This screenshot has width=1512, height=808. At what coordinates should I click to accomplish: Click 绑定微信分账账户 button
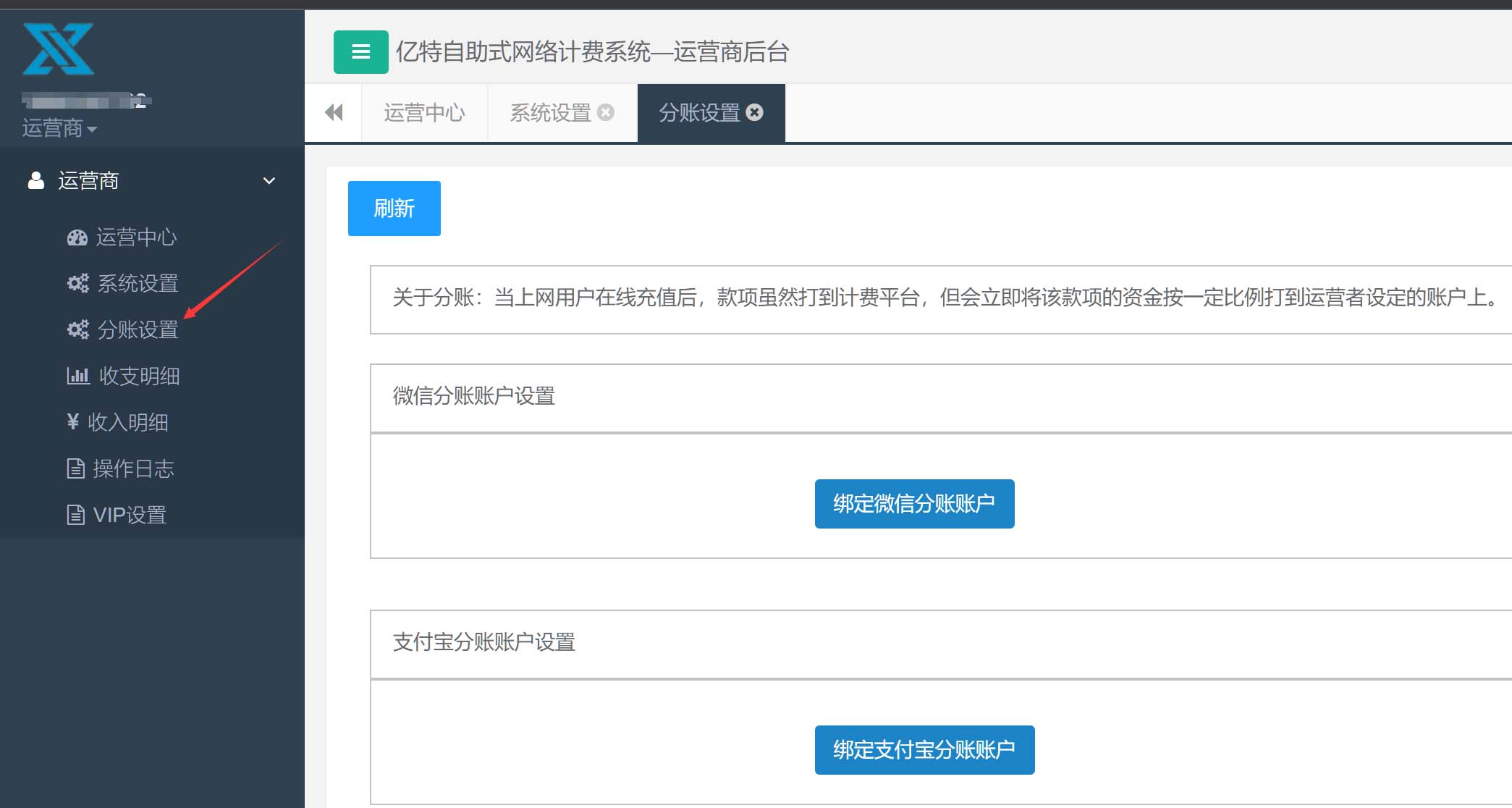(x=913, y=503)
